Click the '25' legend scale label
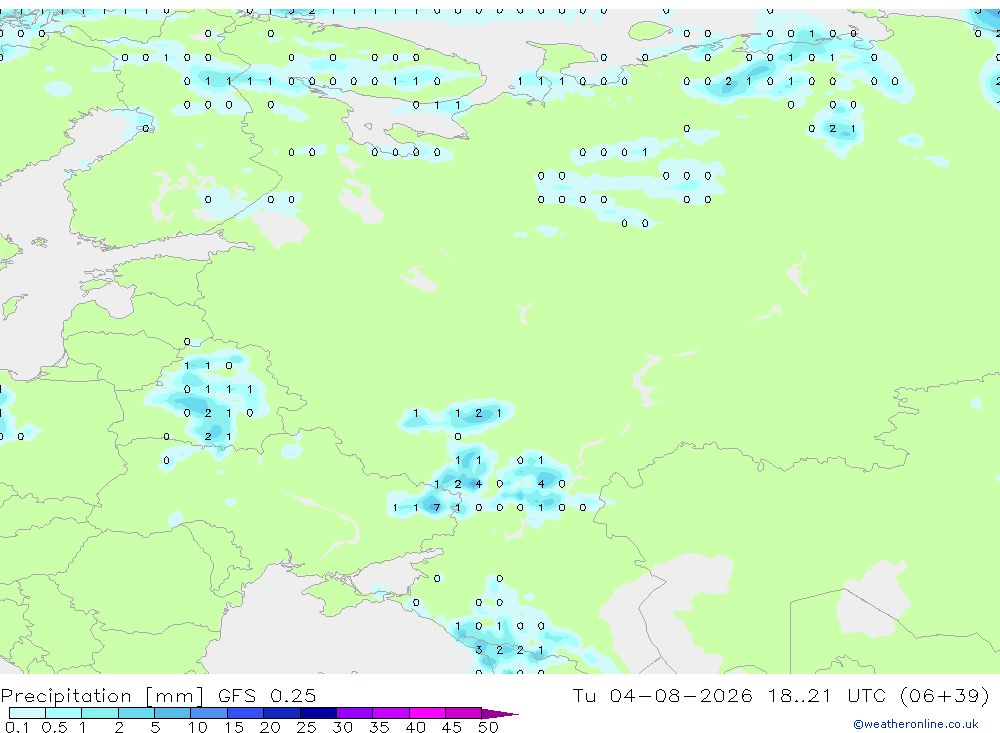Image resolution: width=1000 pixels, height=733 pixels. pyautogui.click(x=306, y=727)
